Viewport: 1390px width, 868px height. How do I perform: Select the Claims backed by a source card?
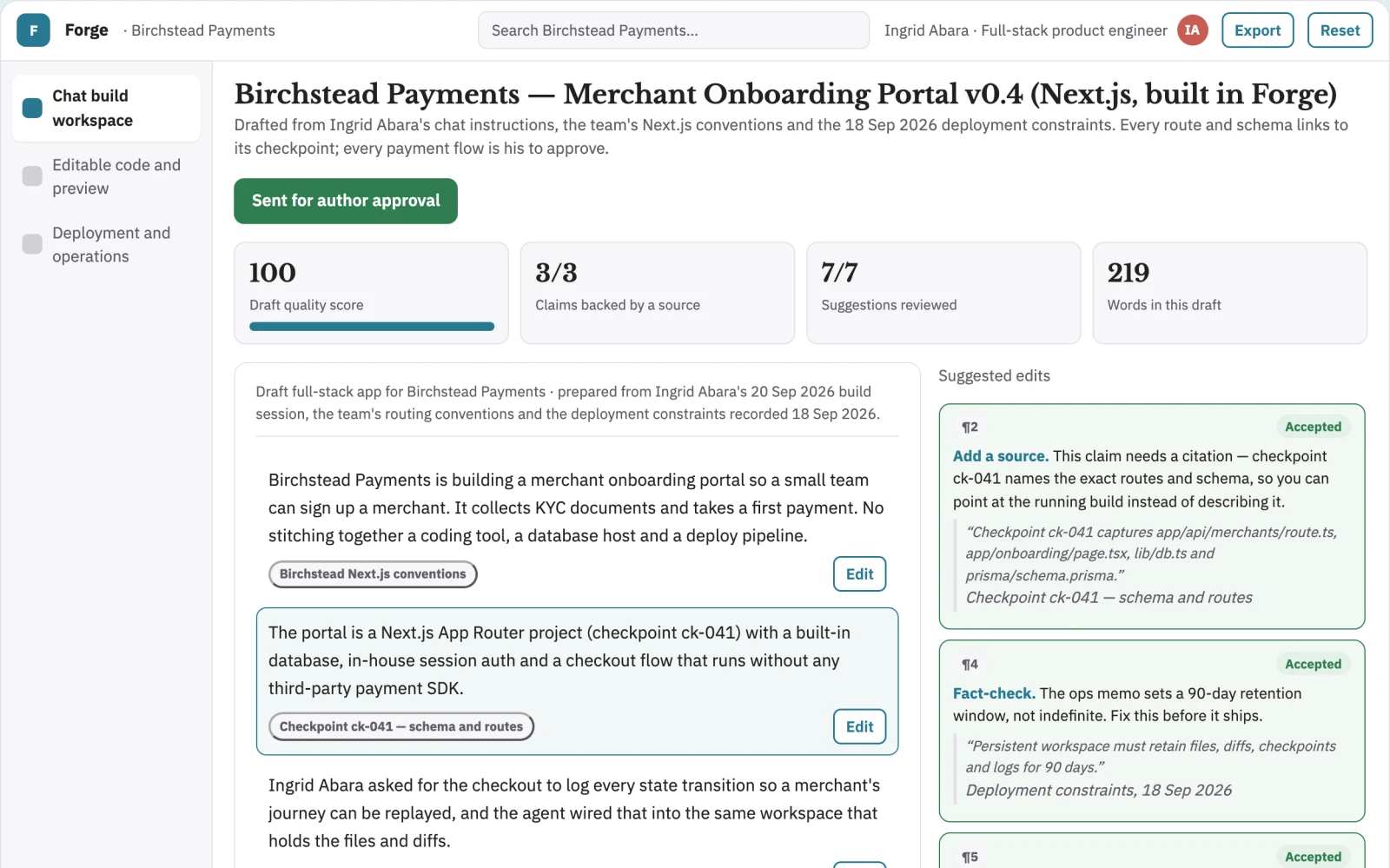(658, 293)
